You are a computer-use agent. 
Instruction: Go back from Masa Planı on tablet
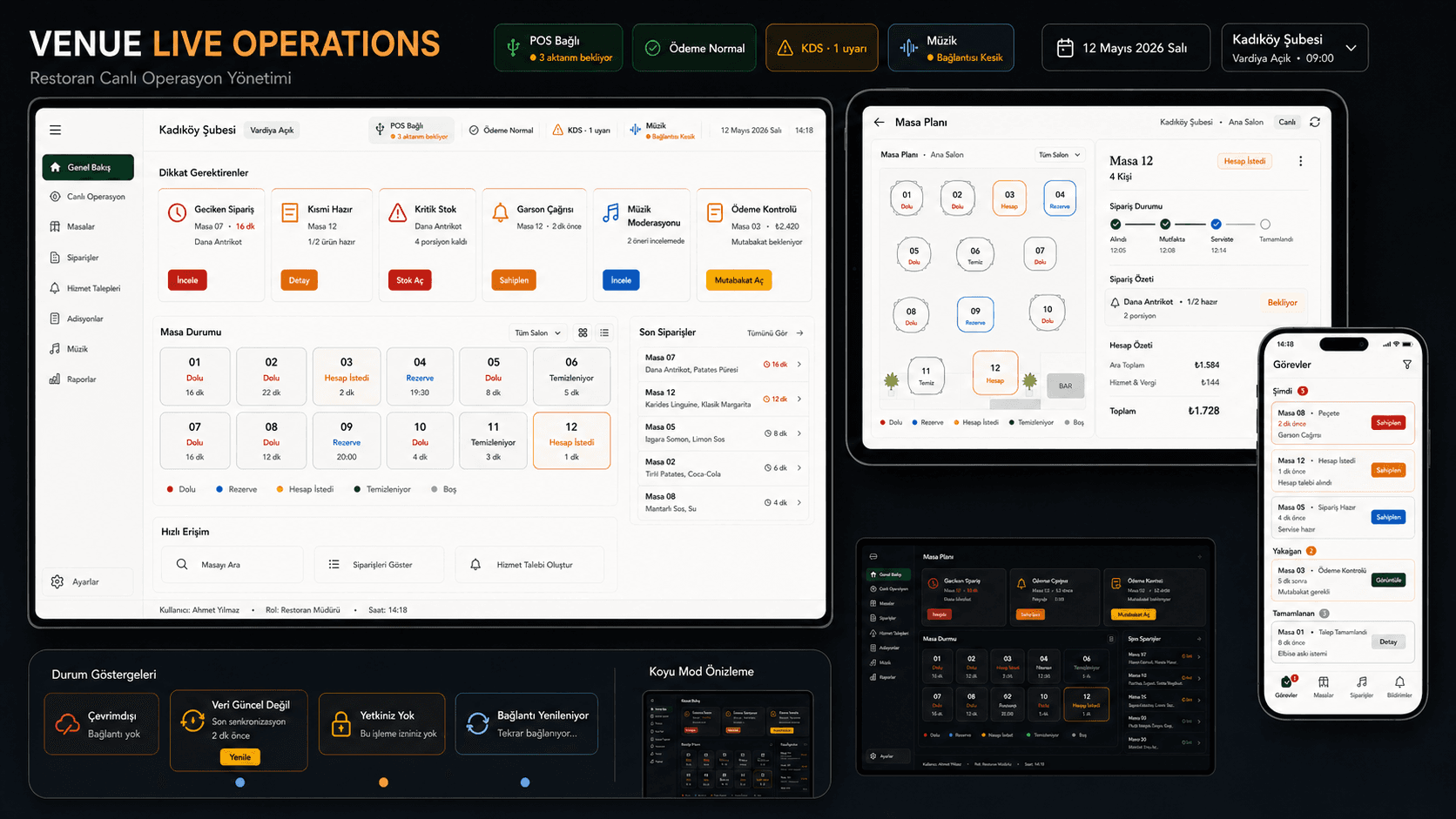coord(879,123)
